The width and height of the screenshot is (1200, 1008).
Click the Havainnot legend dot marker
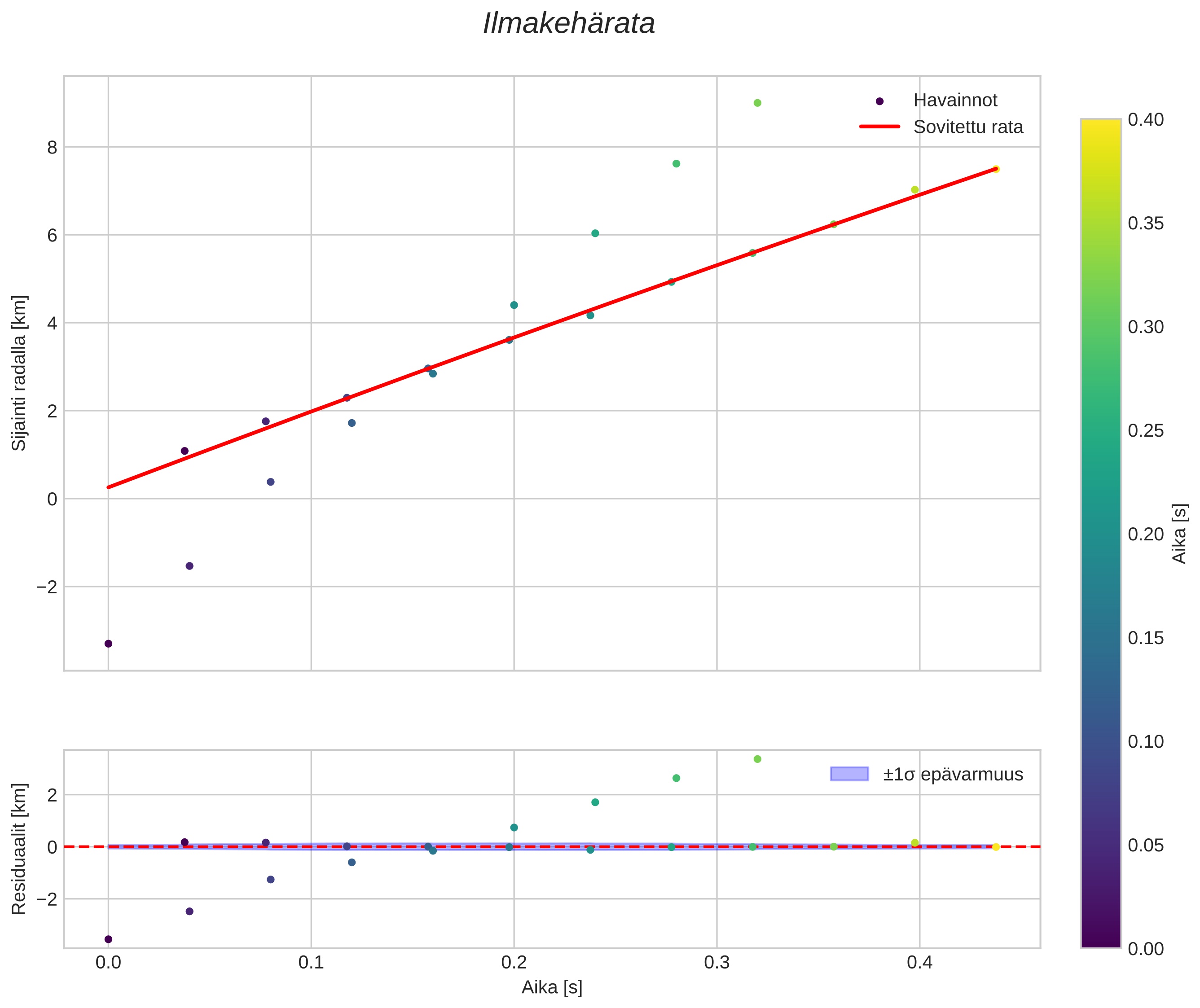(x=879, y=101)
